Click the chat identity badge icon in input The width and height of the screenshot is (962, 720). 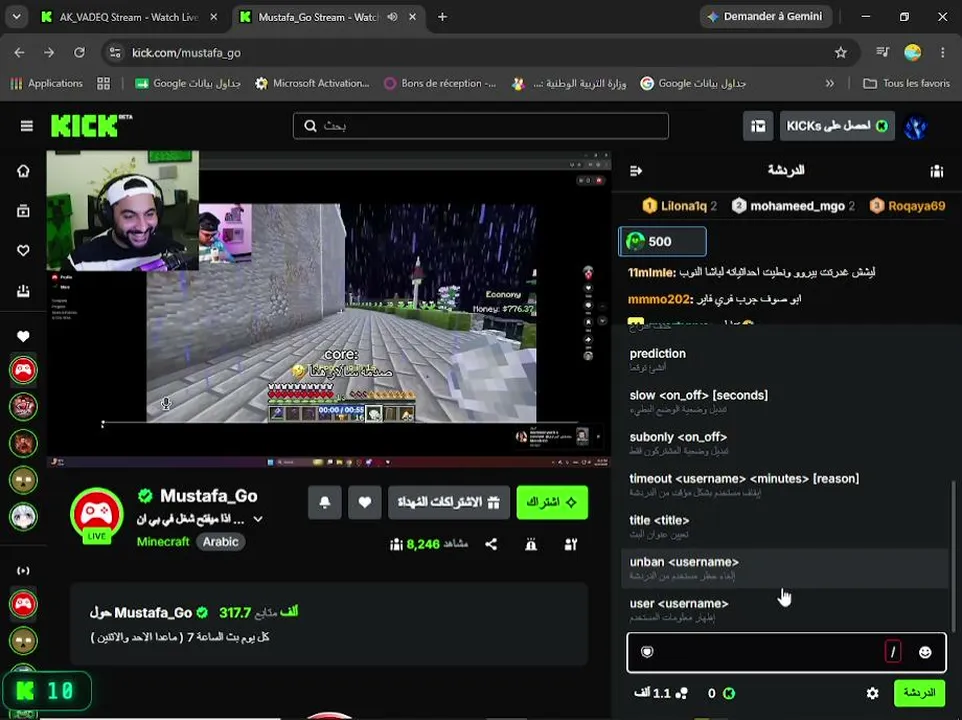647,652
